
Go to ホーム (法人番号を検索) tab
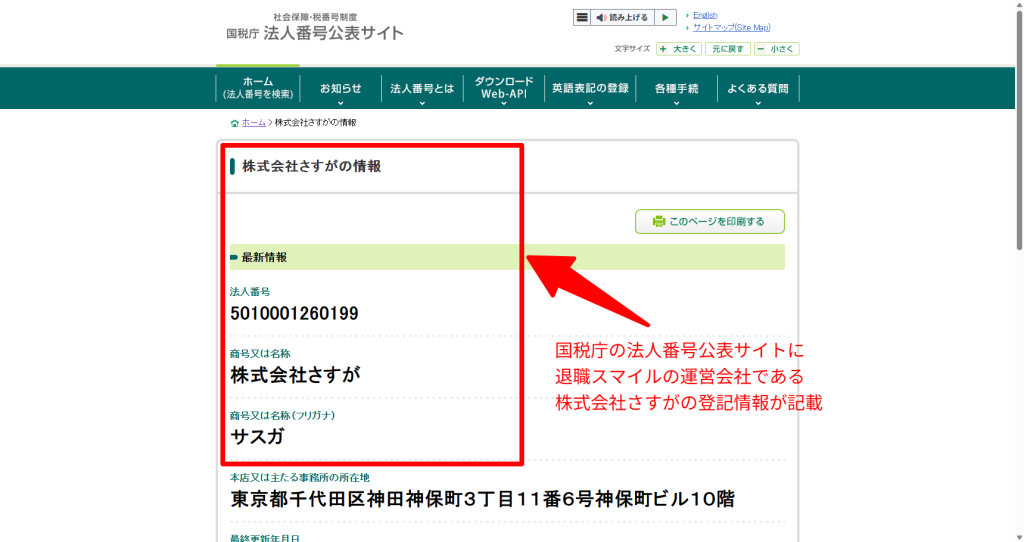[x=258, y=88]
